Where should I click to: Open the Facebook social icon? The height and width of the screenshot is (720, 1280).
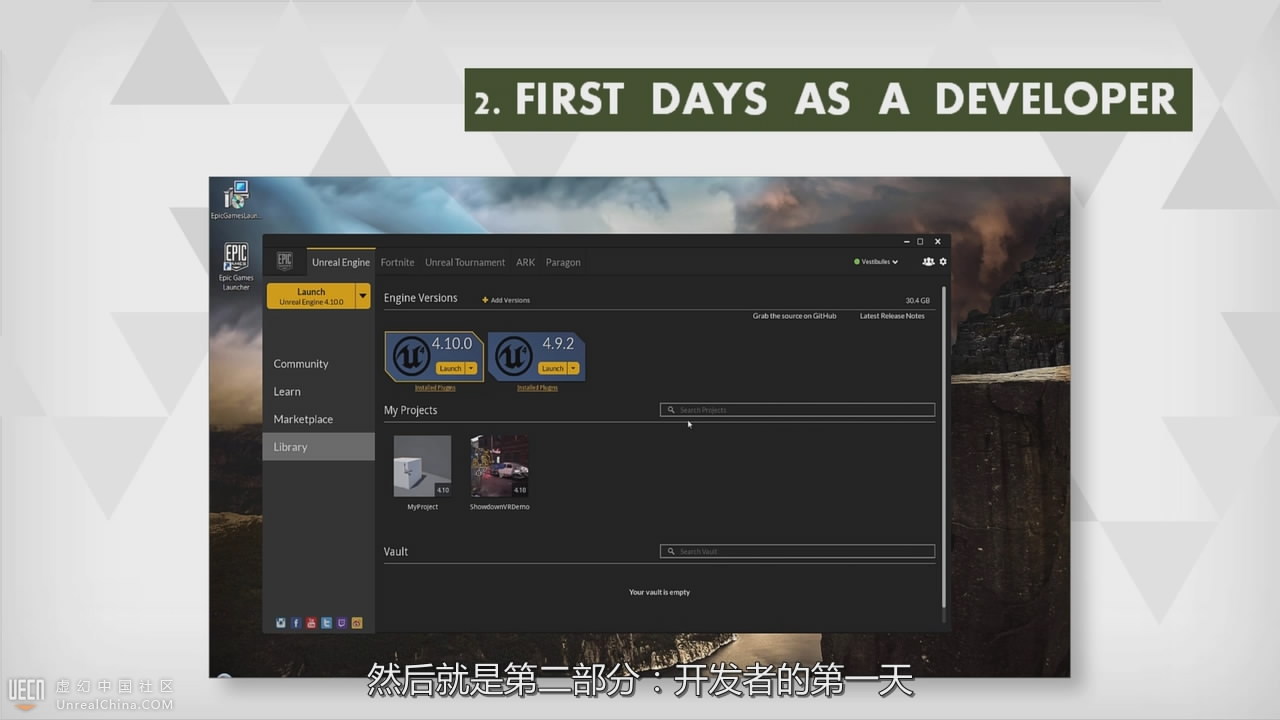coord(296,623)
